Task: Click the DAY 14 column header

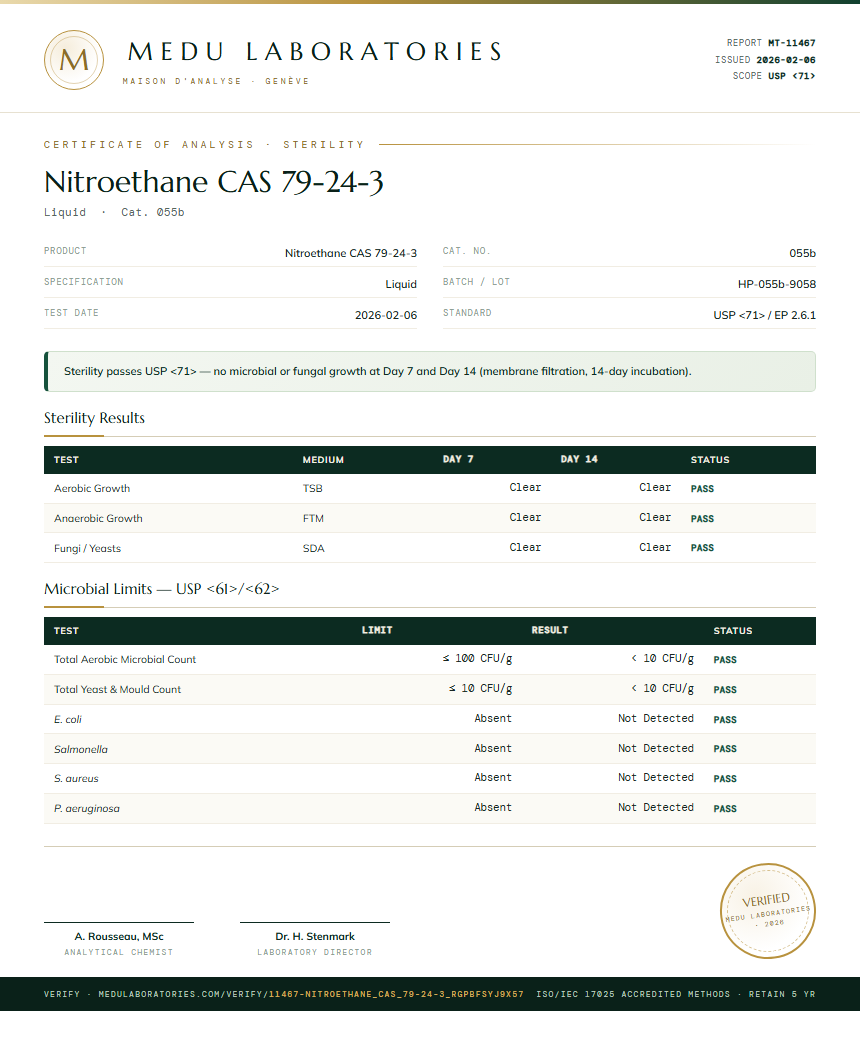Action: (579, 459)
